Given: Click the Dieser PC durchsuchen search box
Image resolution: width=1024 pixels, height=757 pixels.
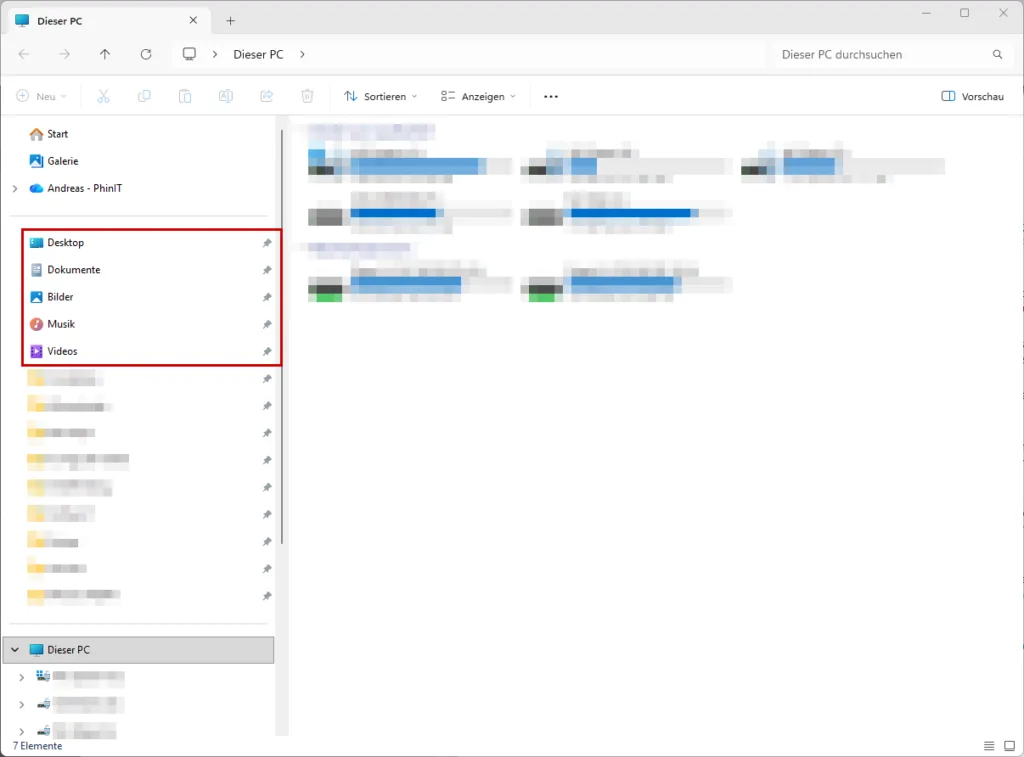Looking at the screenshot, I should pos(880,54).
